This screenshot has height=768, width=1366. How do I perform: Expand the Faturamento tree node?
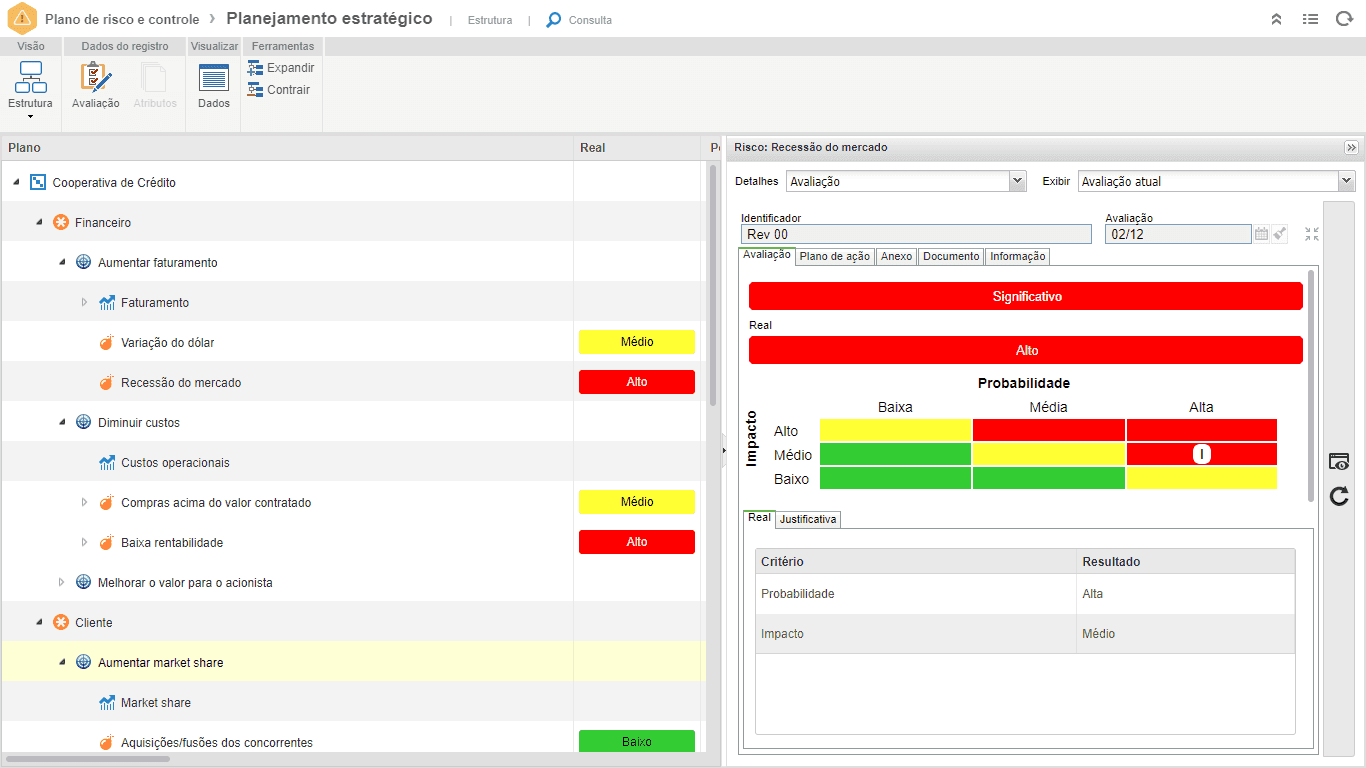coord(84,302)
